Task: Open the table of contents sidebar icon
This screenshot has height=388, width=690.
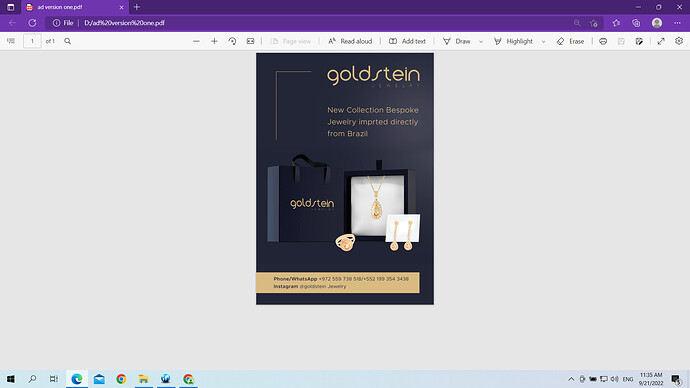Action: [11, 41]
